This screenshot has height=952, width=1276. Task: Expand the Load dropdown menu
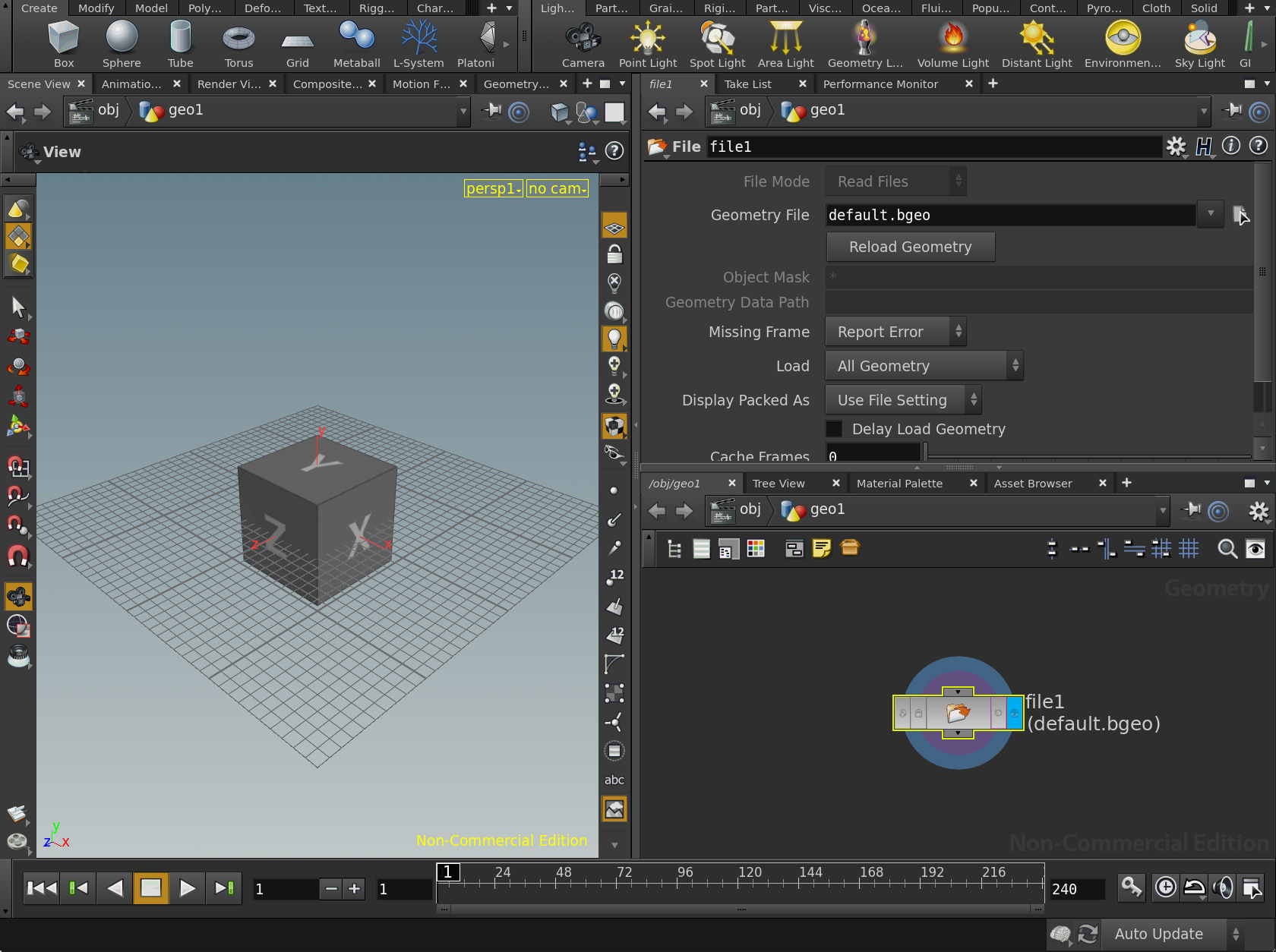click(x=924, y=366)
